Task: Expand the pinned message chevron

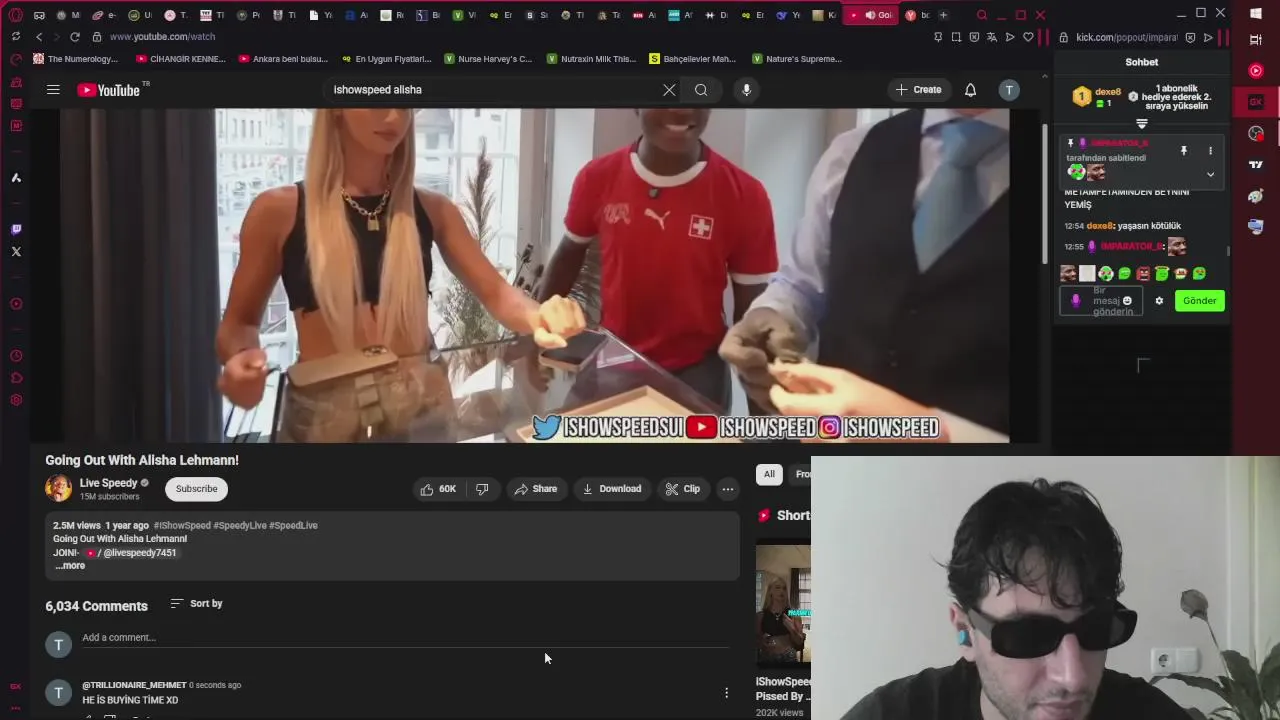Action: 1210,174
